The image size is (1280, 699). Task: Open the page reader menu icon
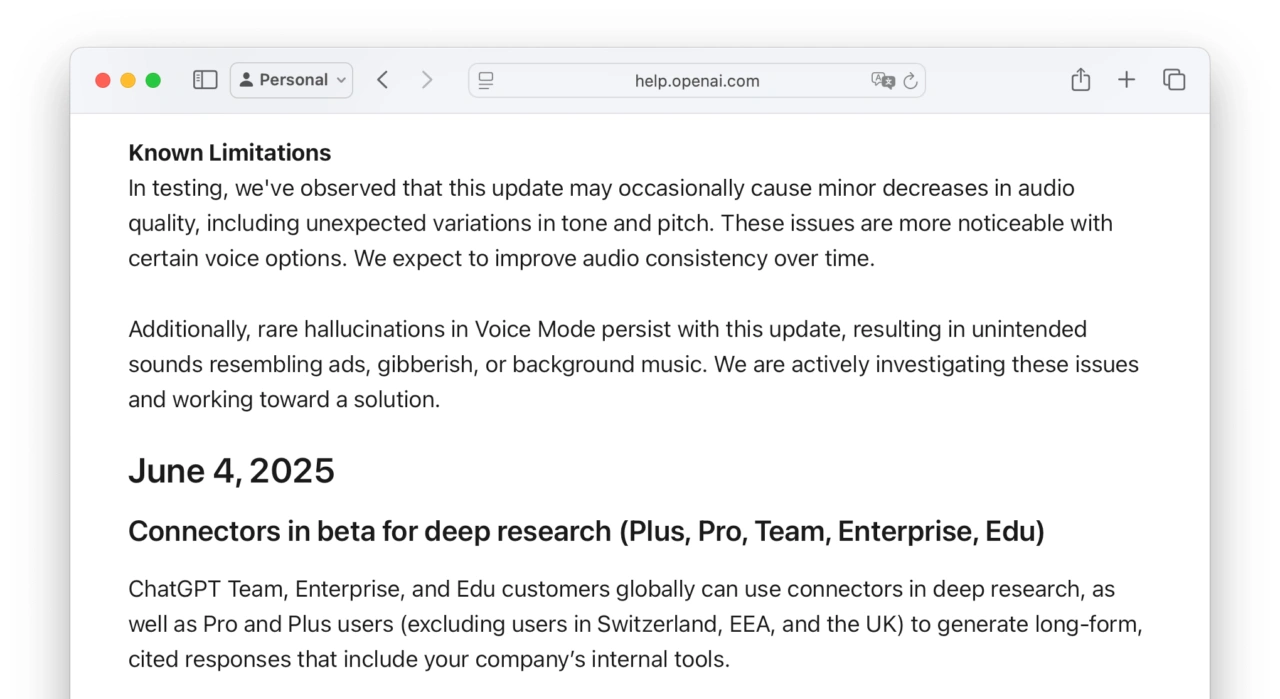click(x=486, y=81)
